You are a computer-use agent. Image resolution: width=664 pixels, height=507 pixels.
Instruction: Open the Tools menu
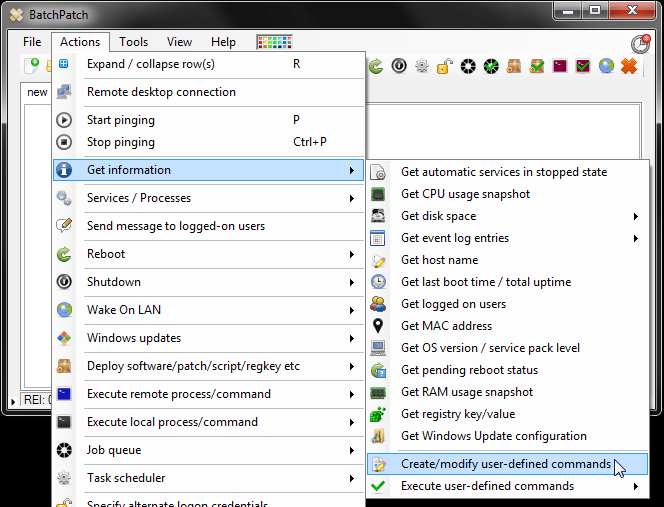[133, 42]
